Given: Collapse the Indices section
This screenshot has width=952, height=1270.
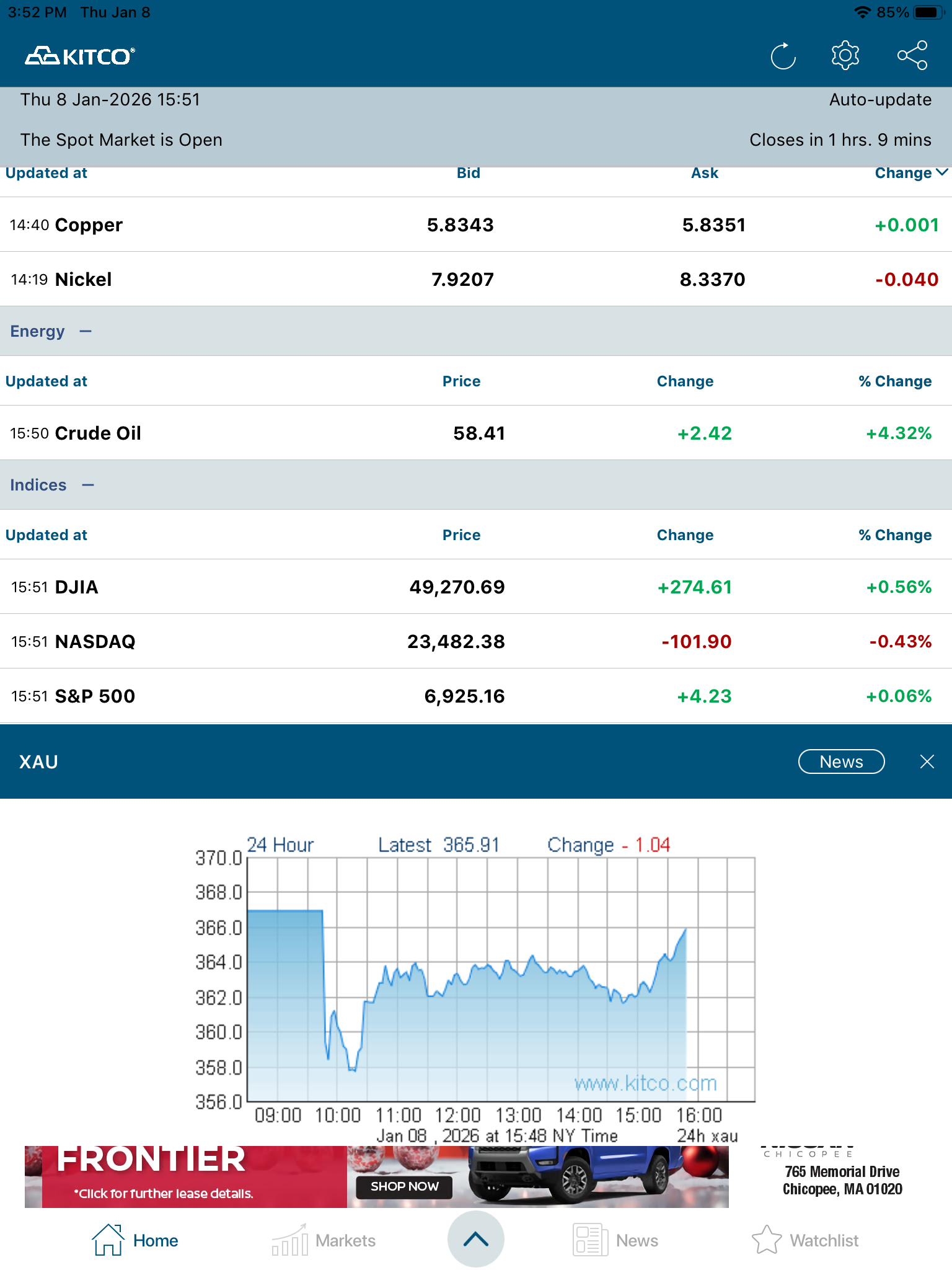Looking at the screenshot, I should click(88, 485).
